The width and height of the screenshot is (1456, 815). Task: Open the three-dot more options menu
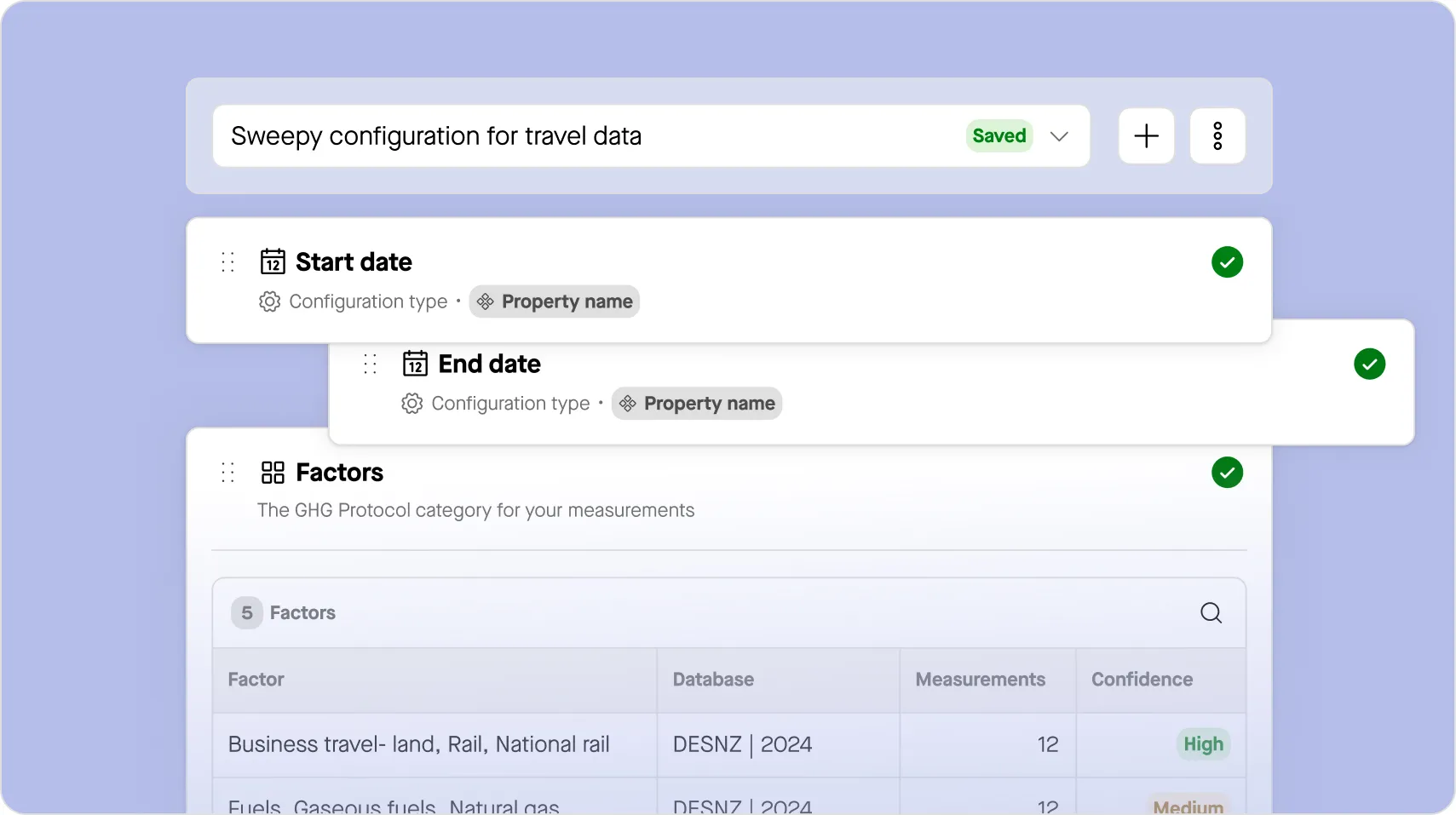pos(1217,135)
